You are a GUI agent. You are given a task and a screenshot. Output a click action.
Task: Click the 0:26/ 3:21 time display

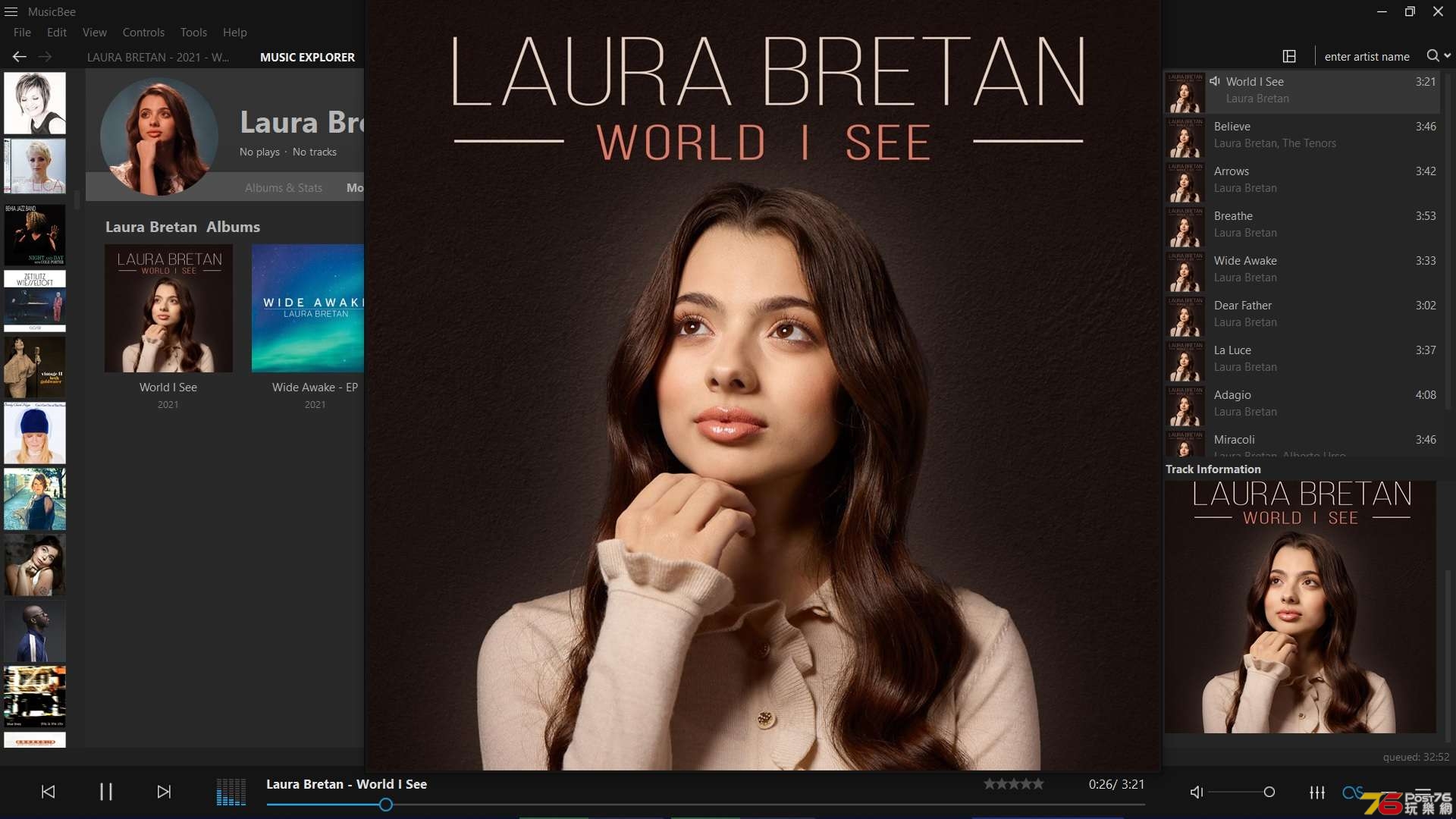point(1116,785)
